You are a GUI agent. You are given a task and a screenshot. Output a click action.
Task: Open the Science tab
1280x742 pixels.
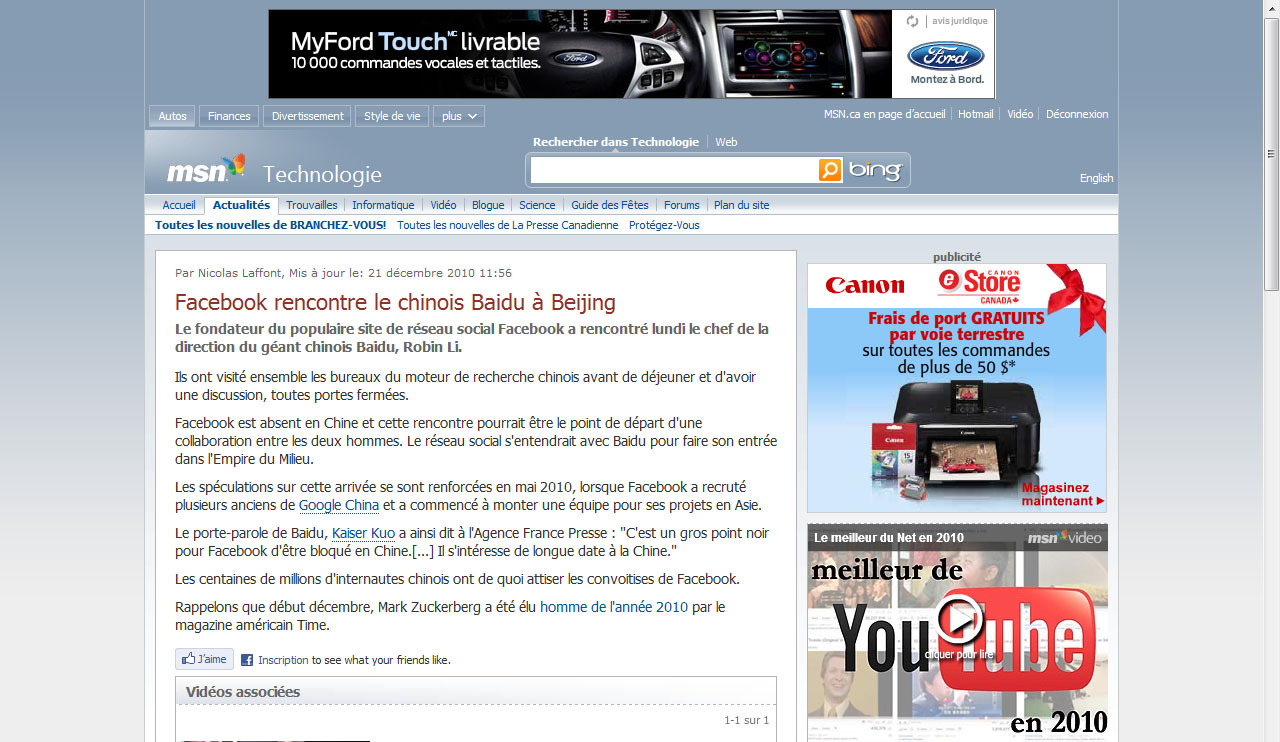[537, 205]
